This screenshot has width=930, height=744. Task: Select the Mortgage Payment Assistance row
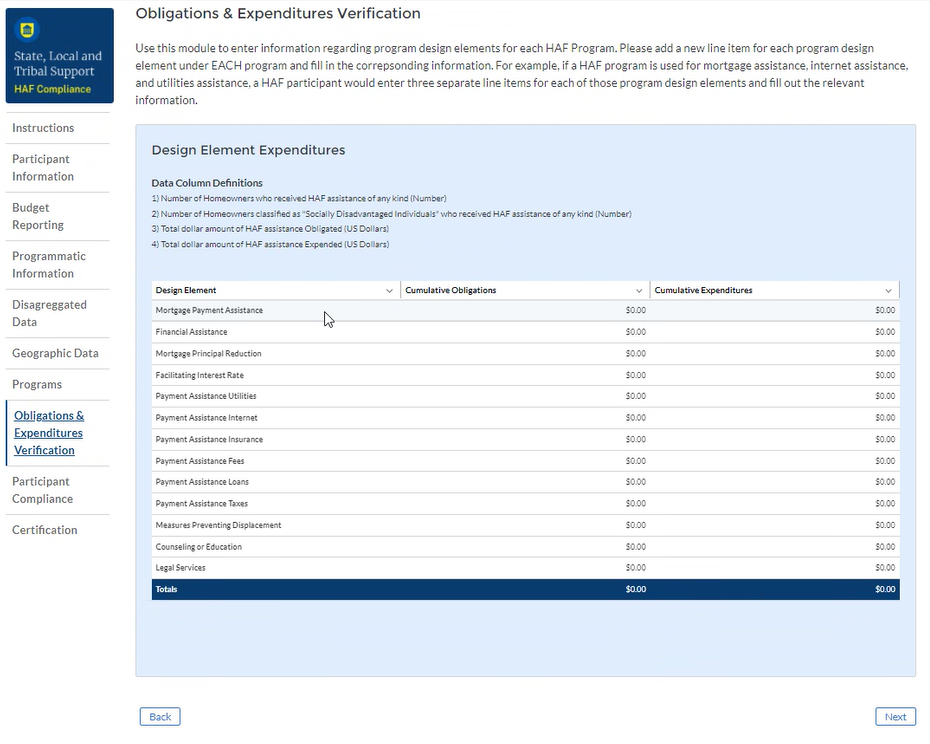[209, 311]
